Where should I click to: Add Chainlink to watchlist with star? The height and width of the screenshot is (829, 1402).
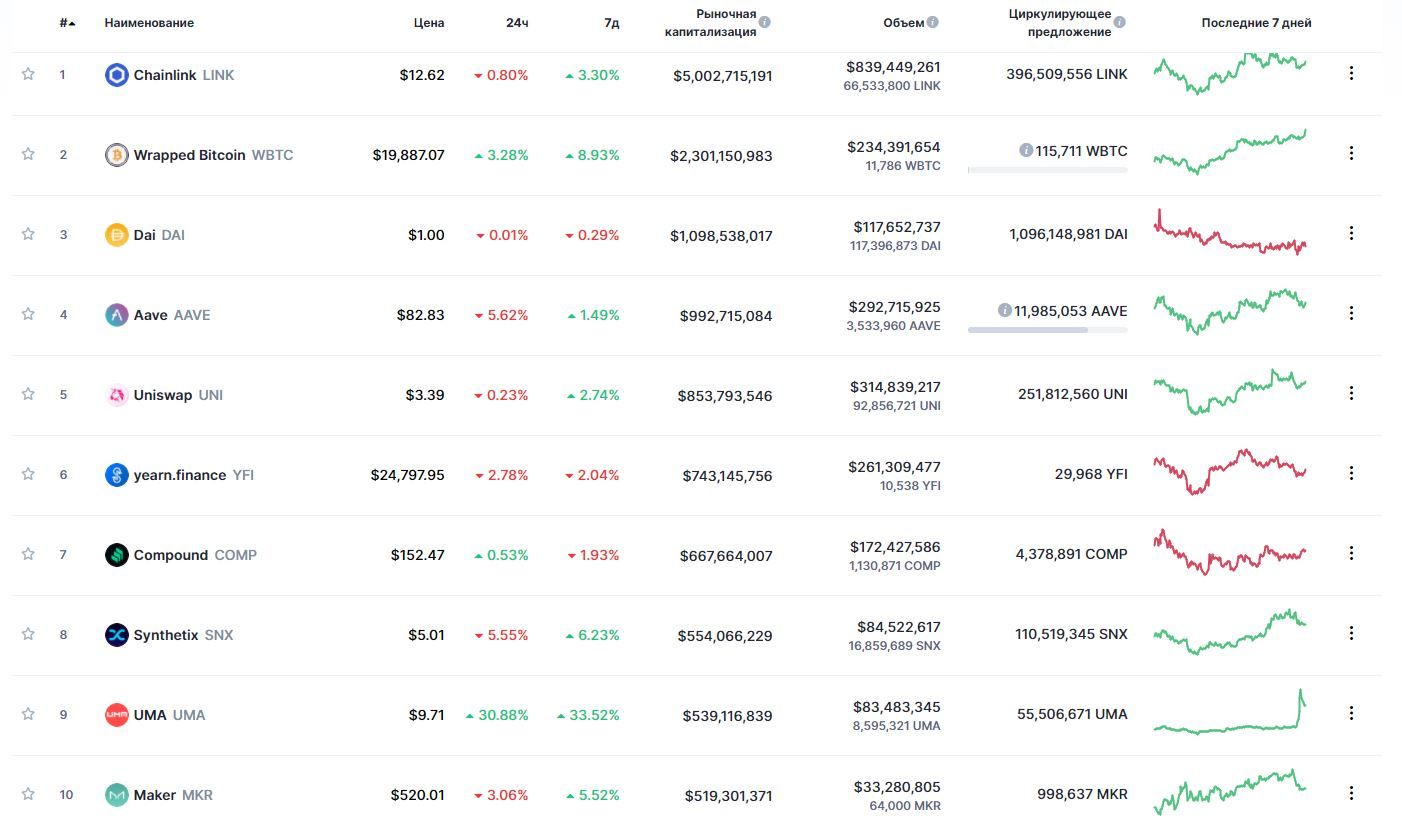click(x=28, y=74)
